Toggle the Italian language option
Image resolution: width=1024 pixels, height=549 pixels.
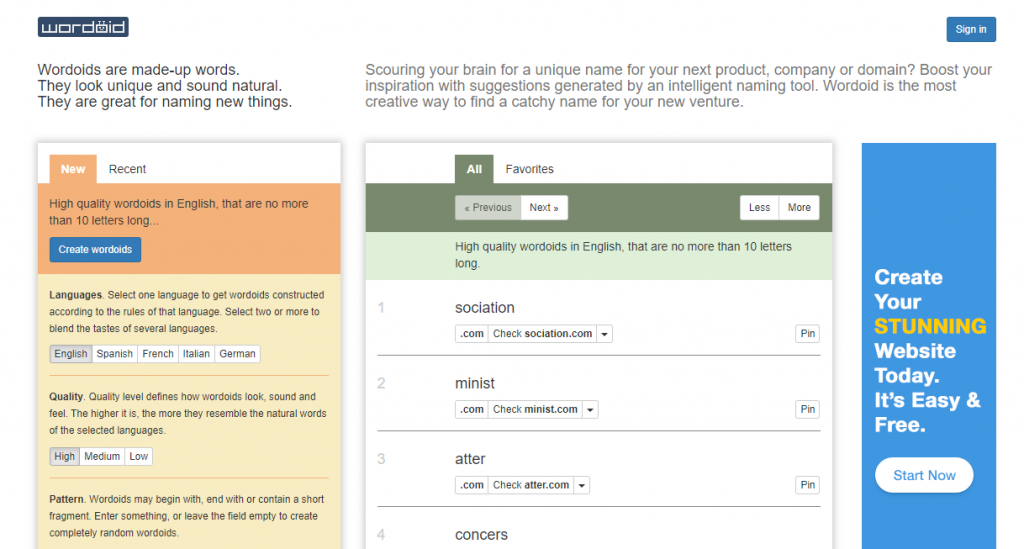(x=196, y=354)
